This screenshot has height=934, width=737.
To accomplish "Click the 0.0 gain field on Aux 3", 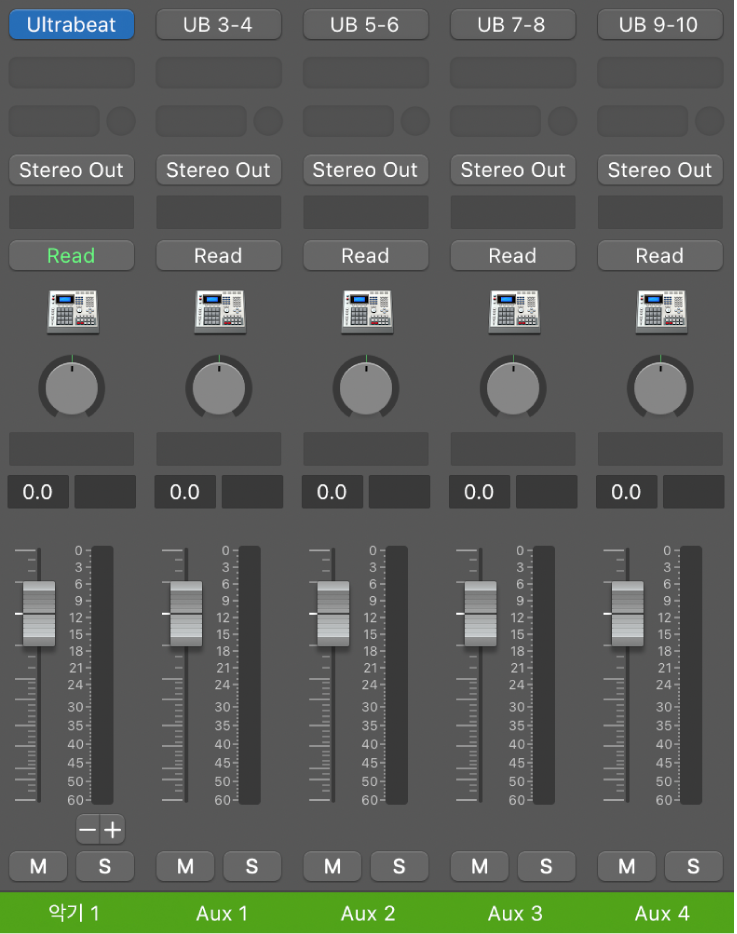I will 480,492.
